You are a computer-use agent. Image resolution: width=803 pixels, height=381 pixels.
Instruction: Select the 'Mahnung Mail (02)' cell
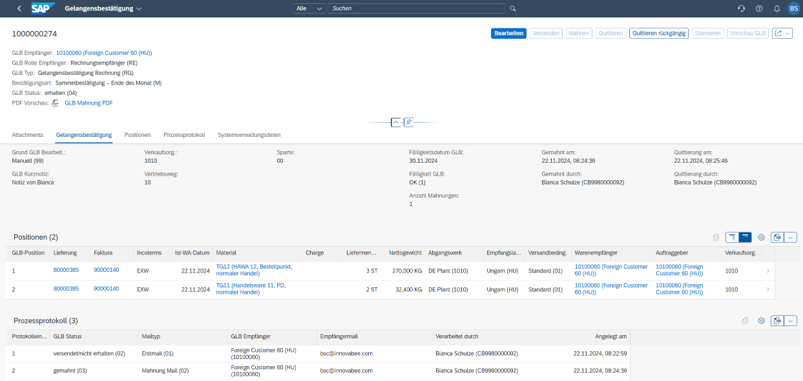click(165, 371)
